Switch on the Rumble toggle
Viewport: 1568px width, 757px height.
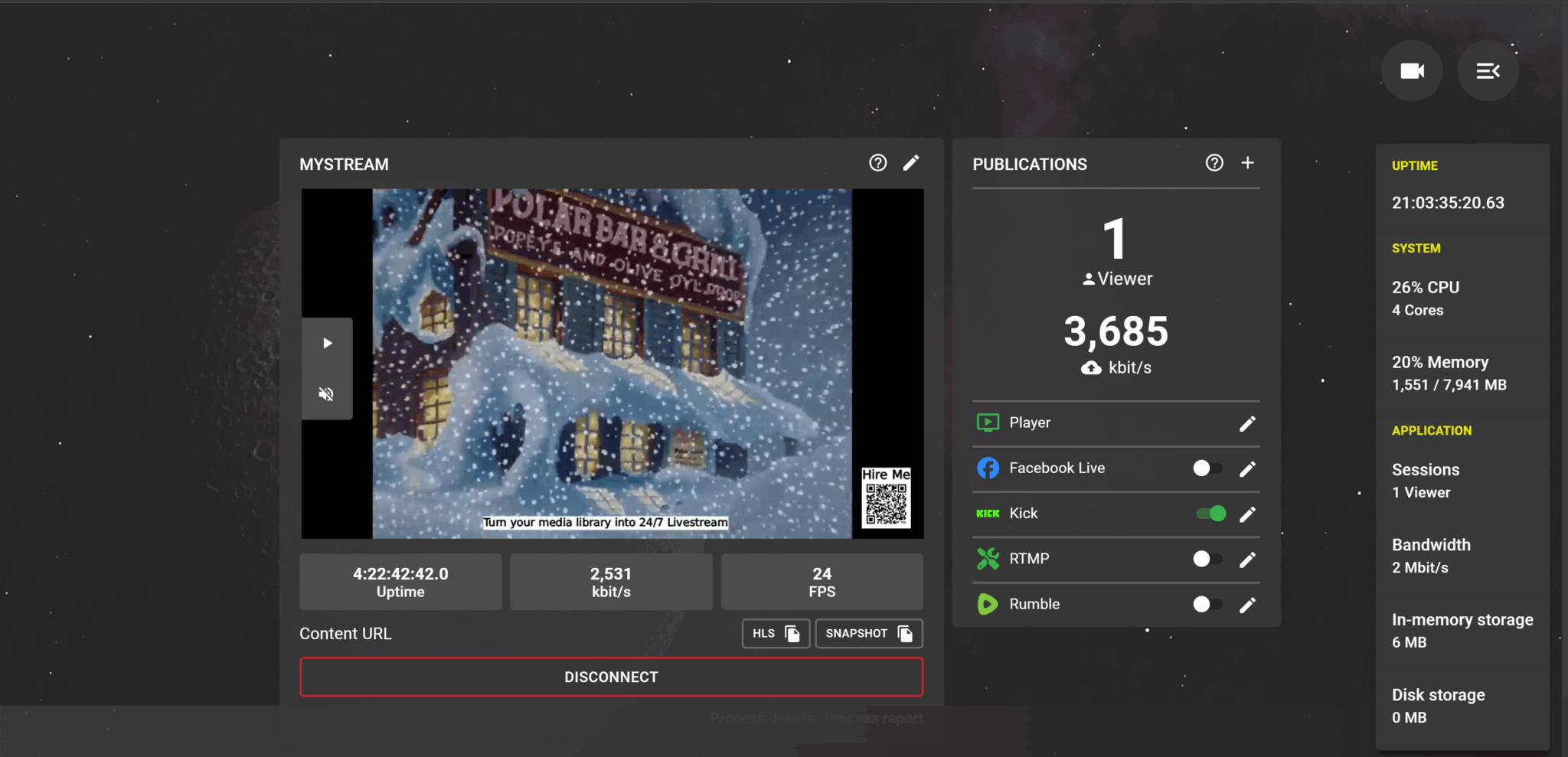(x=1207, y=605)
